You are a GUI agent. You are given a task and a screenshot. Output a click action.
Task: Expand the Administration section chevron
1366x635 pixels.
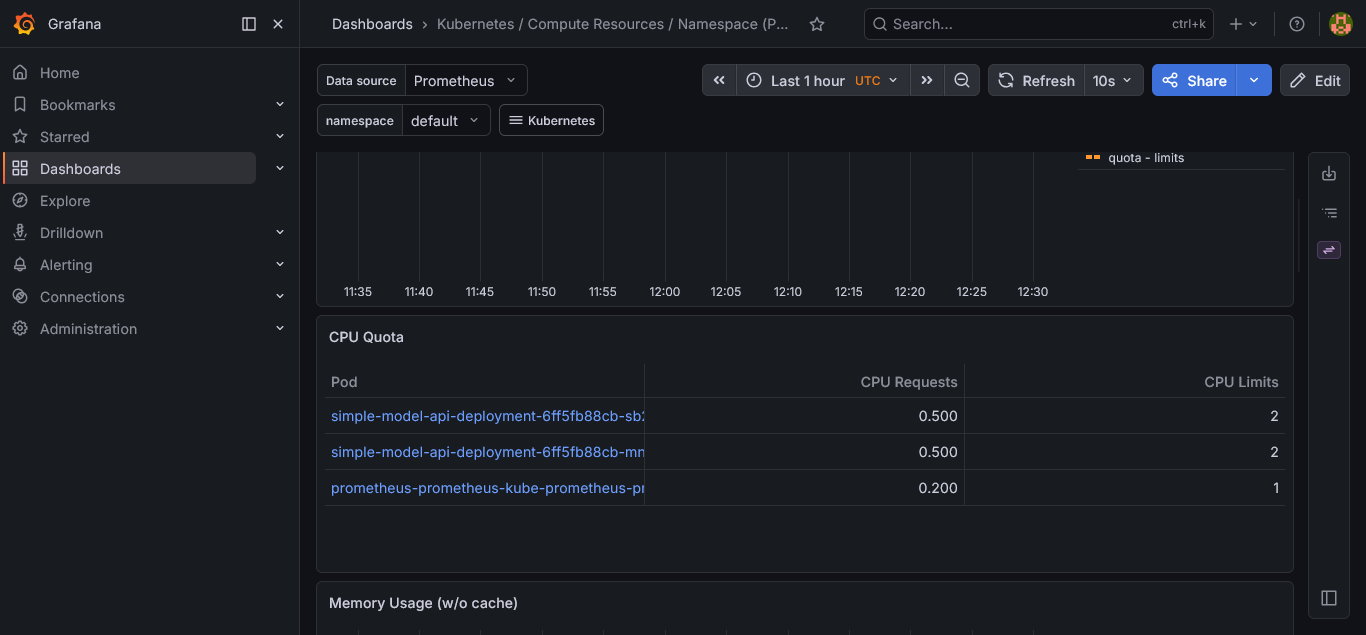[x=280, y=329]
